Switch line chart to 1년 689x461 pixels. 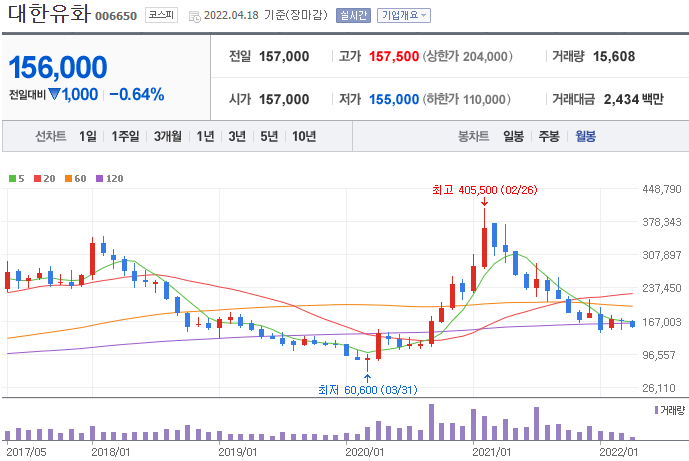coord(205,136)
